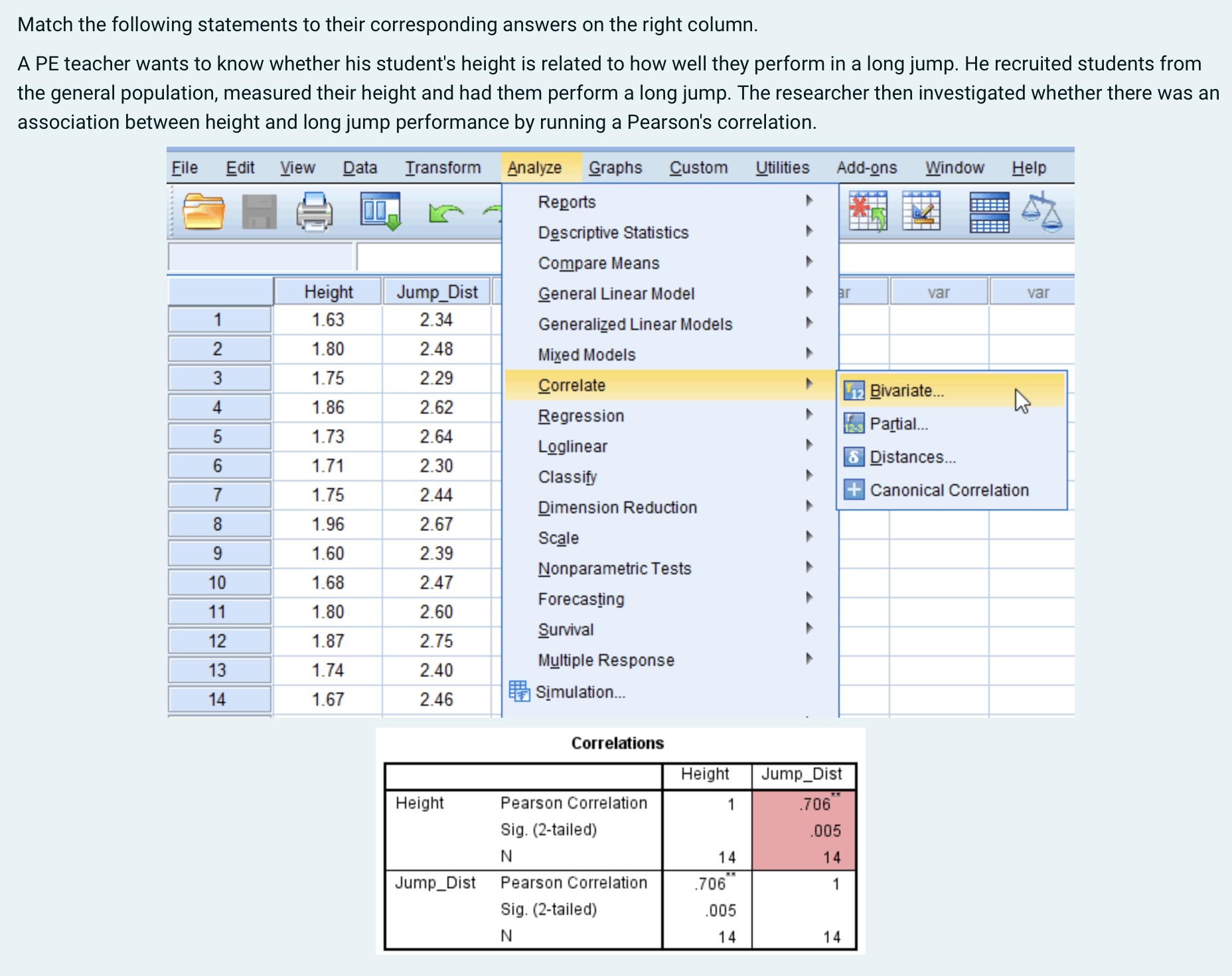Open the Utilities menu

(x=782, y=167)
